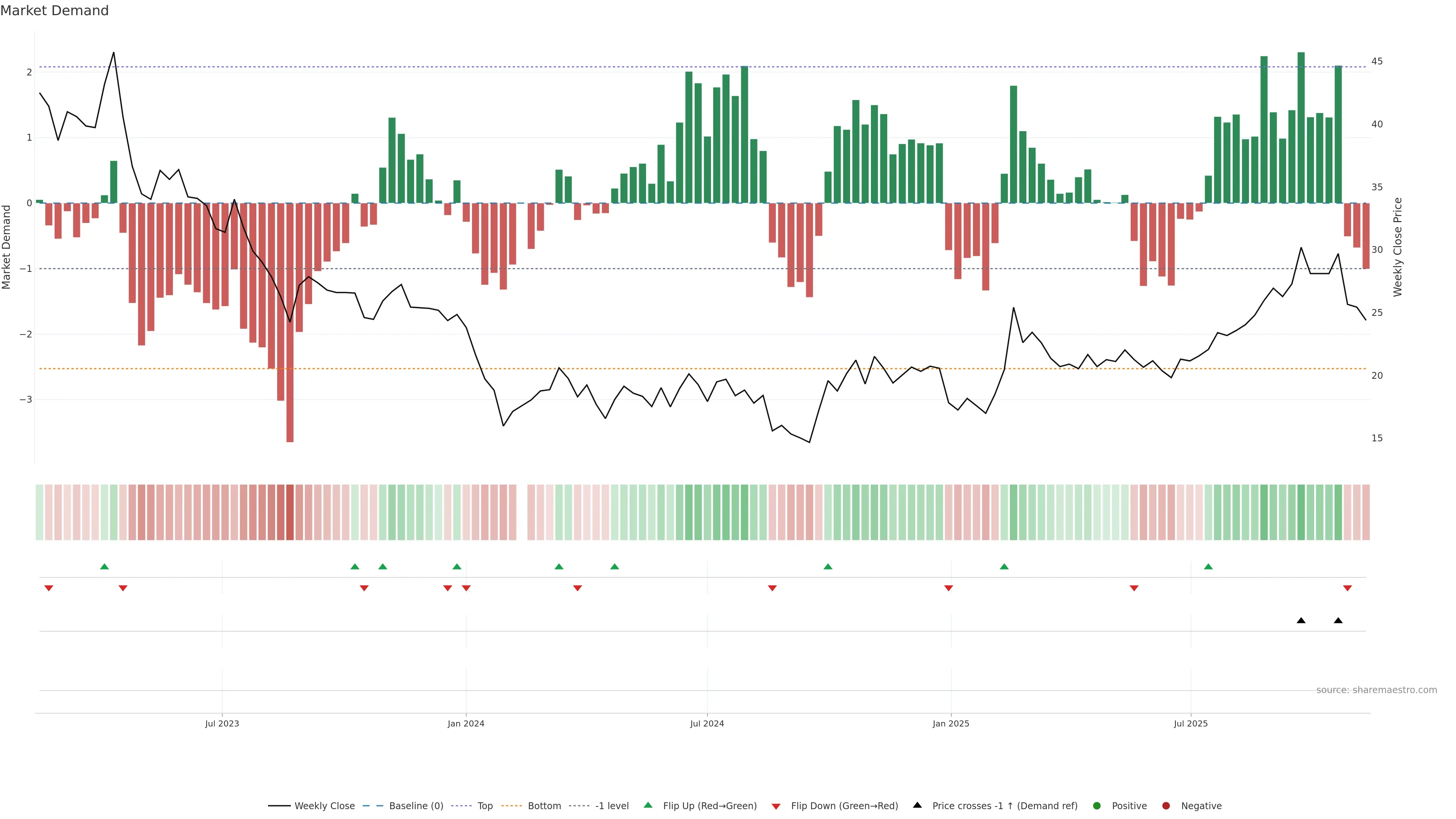Click the red Negative legend dot
1456x819 pixels.
(x=1166, y=806)
